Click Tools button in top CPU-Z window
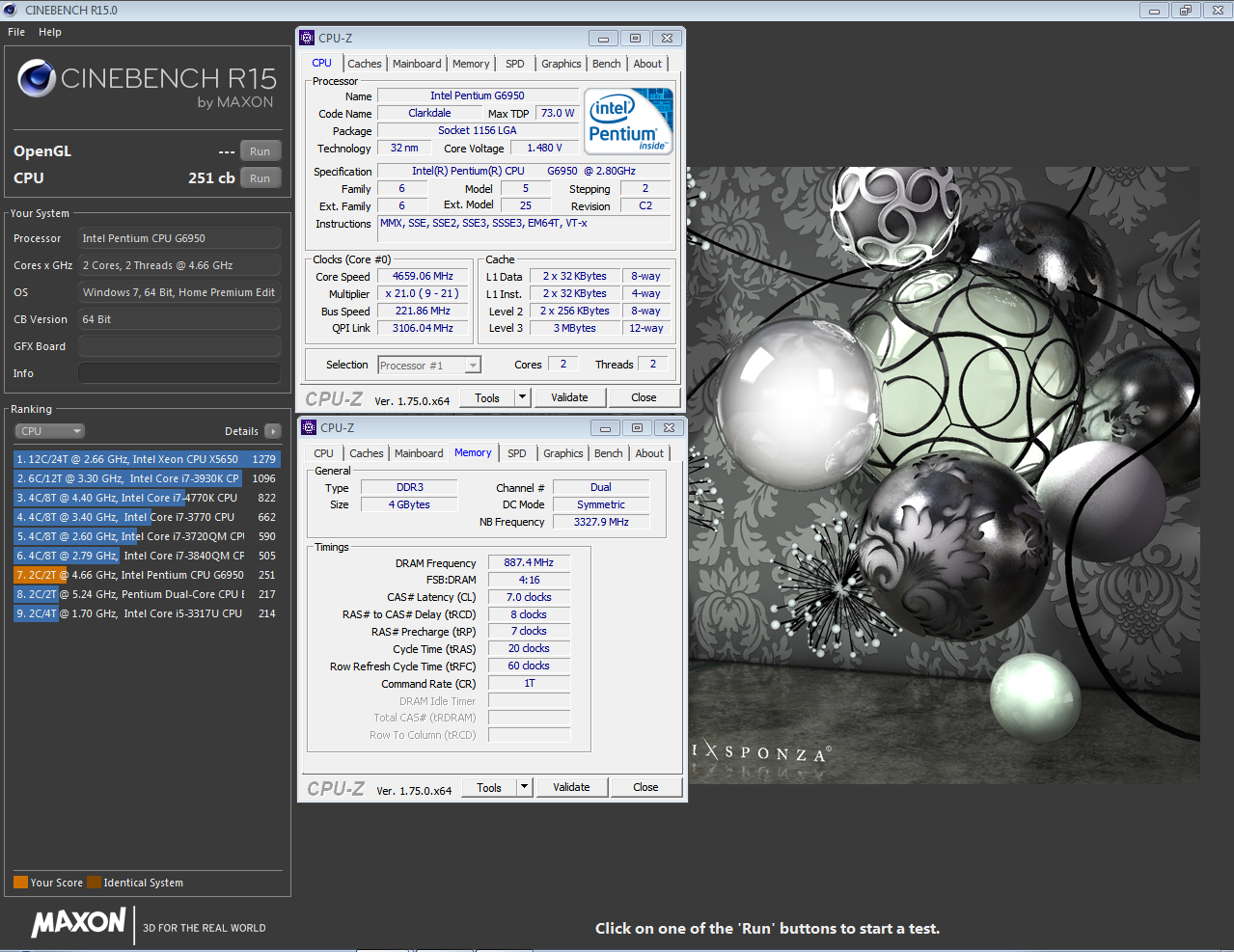This screenshot has width=1234, height=952. 487,397
